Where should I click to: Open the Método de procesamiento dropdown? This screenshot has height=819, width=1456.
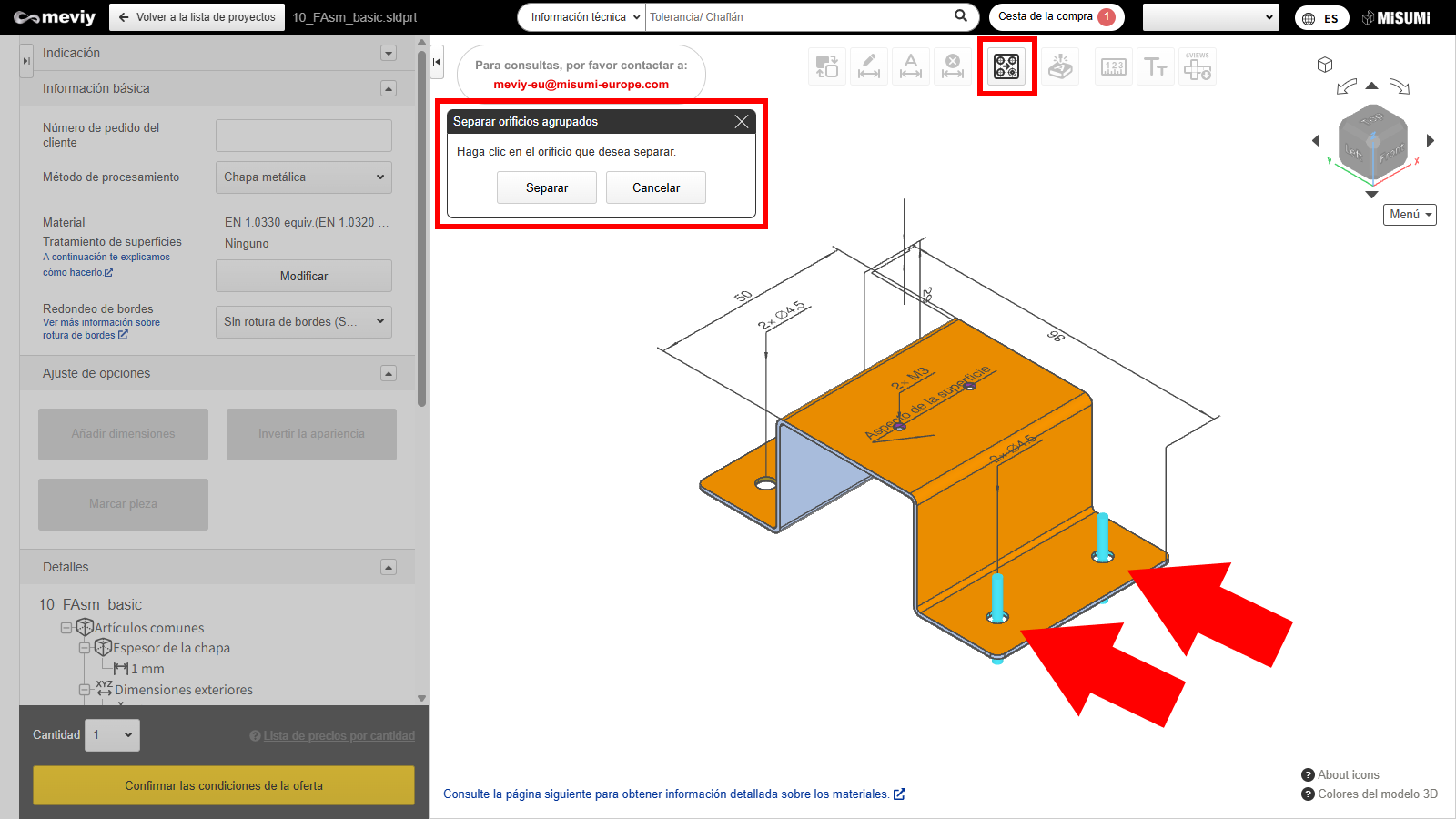304,177
